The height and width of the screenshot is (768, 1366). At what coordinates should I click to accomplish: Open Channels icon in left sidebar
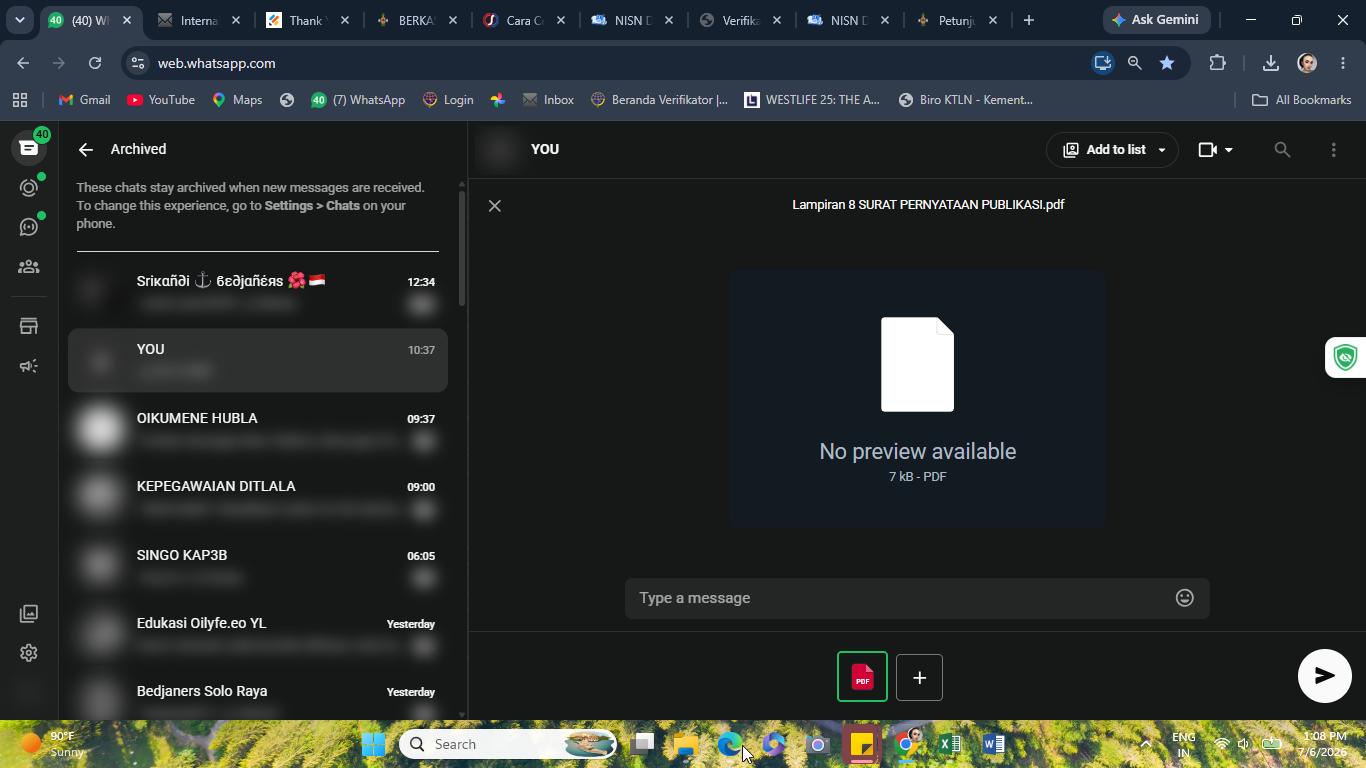(x=29, y=227)
